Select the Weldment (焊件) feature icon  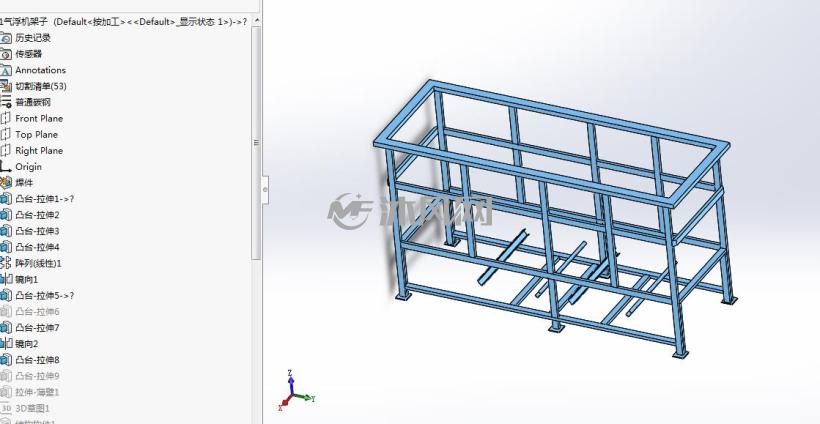[x=5, y=182]
